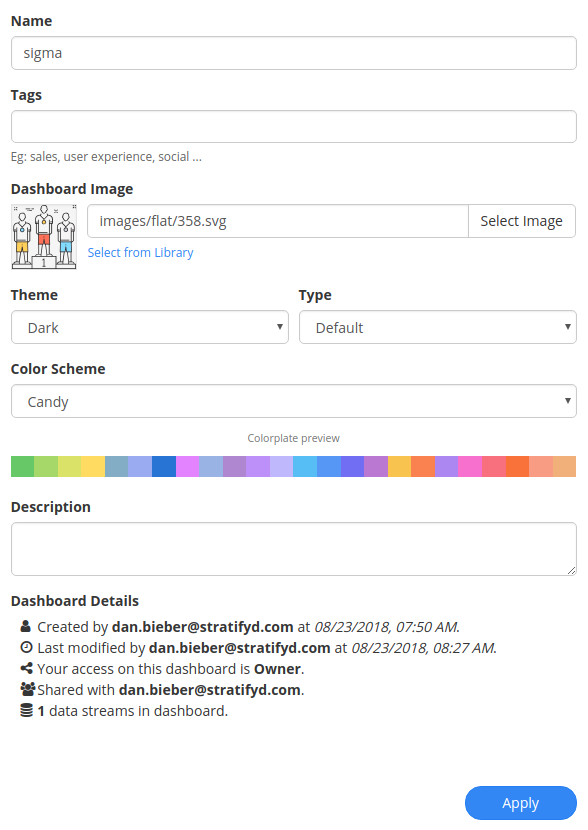Click the last peach swatch in colorplate preview

[x=565, y=466]
